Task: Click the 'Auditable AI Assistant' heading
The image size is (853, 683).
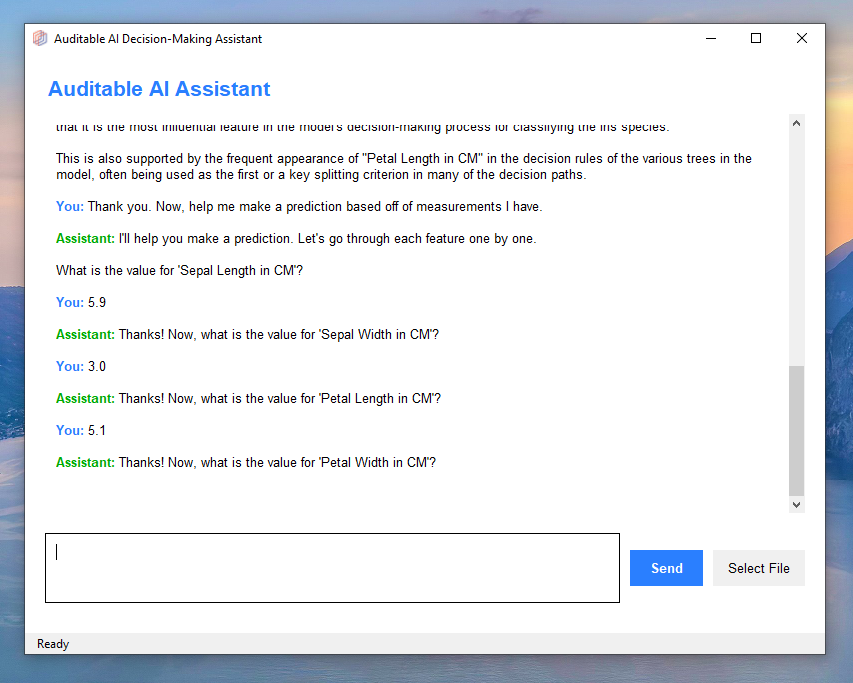Action: pyautogui.click(x=159, y=89)
